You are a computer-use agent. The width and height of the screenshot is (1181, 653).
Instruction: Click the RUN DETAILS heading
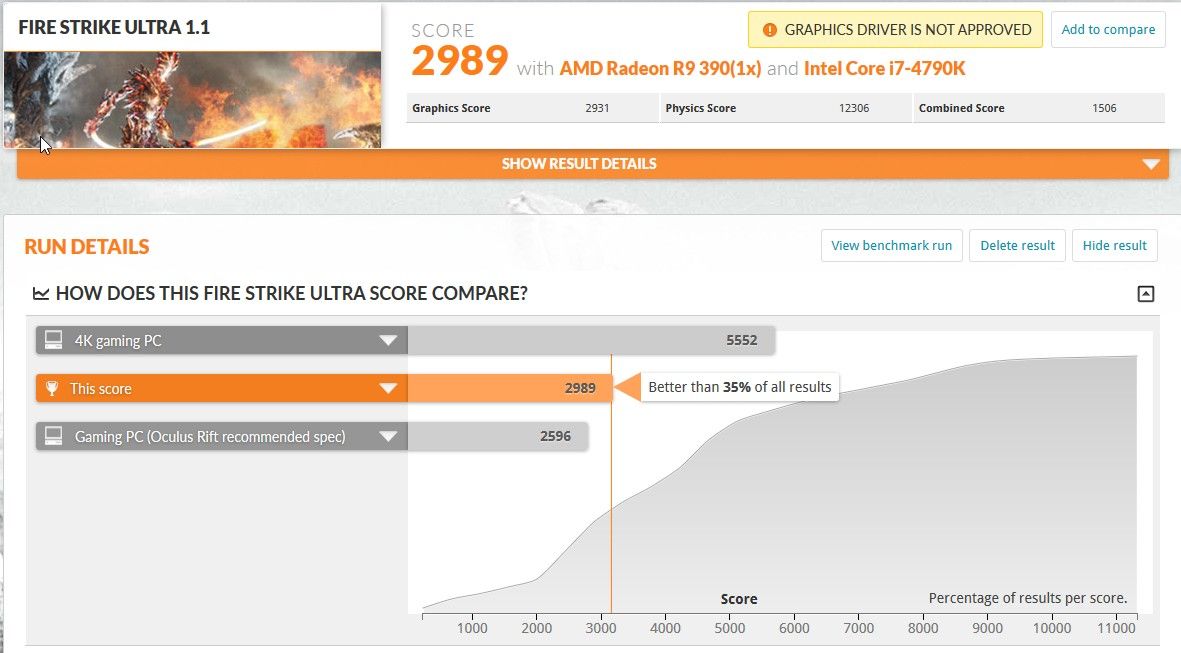click(87, 247)
